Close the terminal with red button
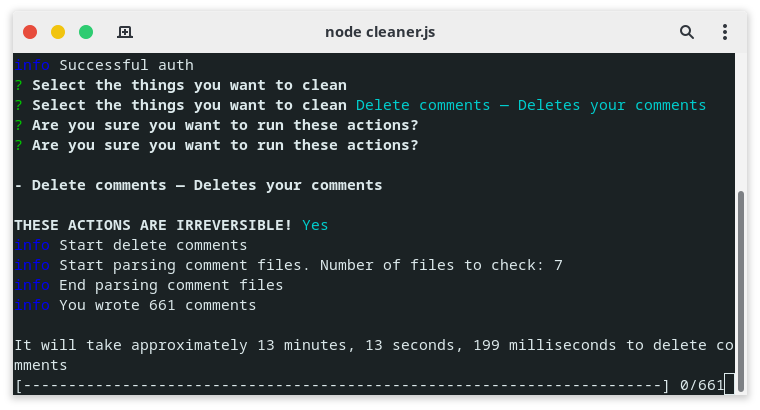The image size is (760, 410). (30, 32)
